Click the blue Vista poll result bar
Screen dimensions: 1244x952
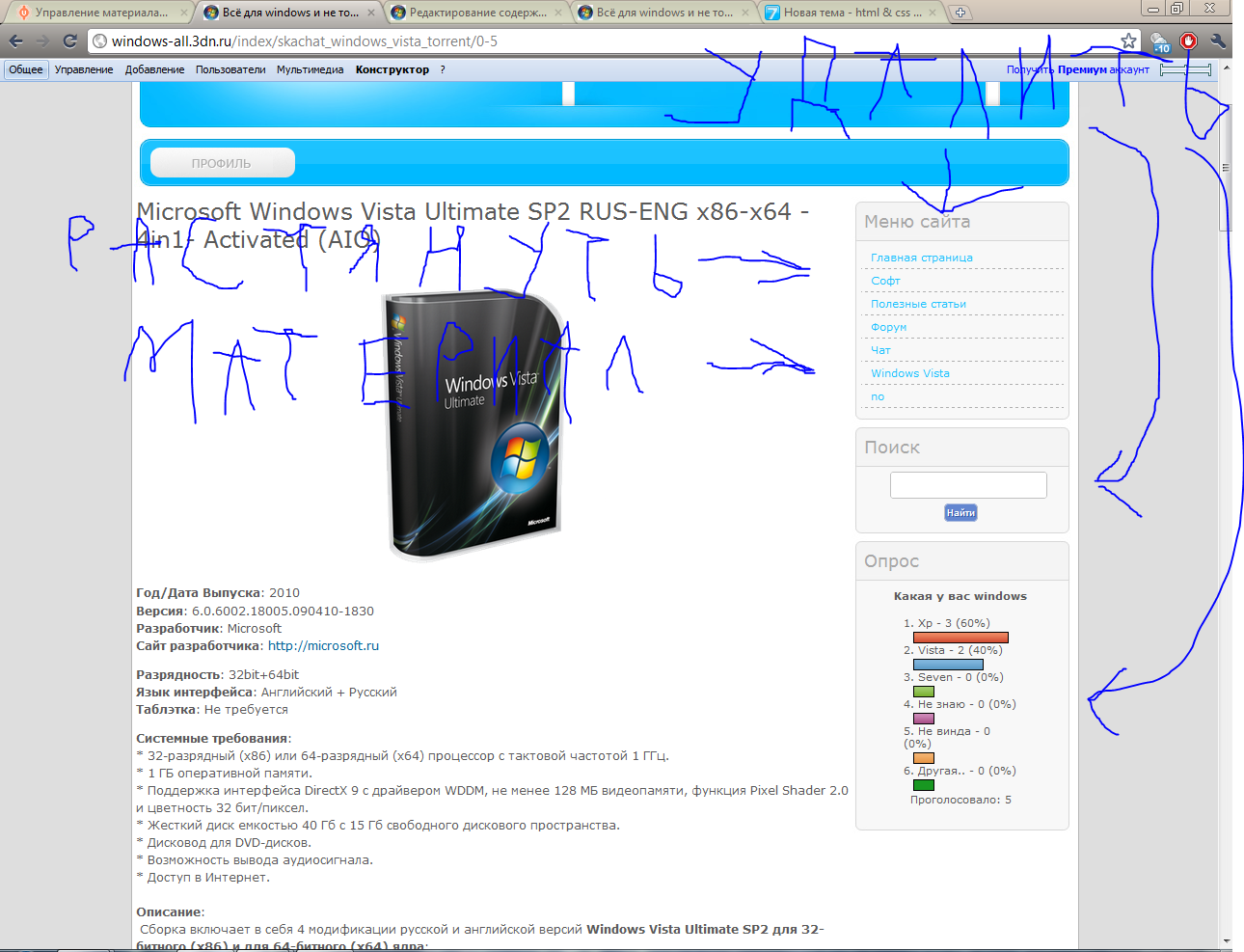948,665
